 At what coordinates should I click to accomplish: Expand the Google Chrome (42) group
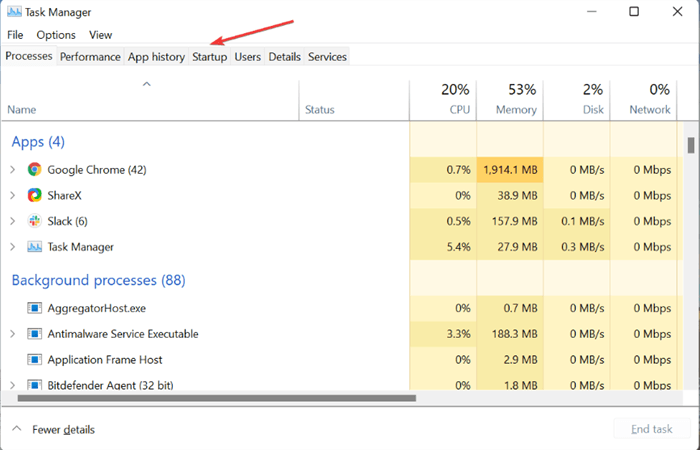pos(12,170)
